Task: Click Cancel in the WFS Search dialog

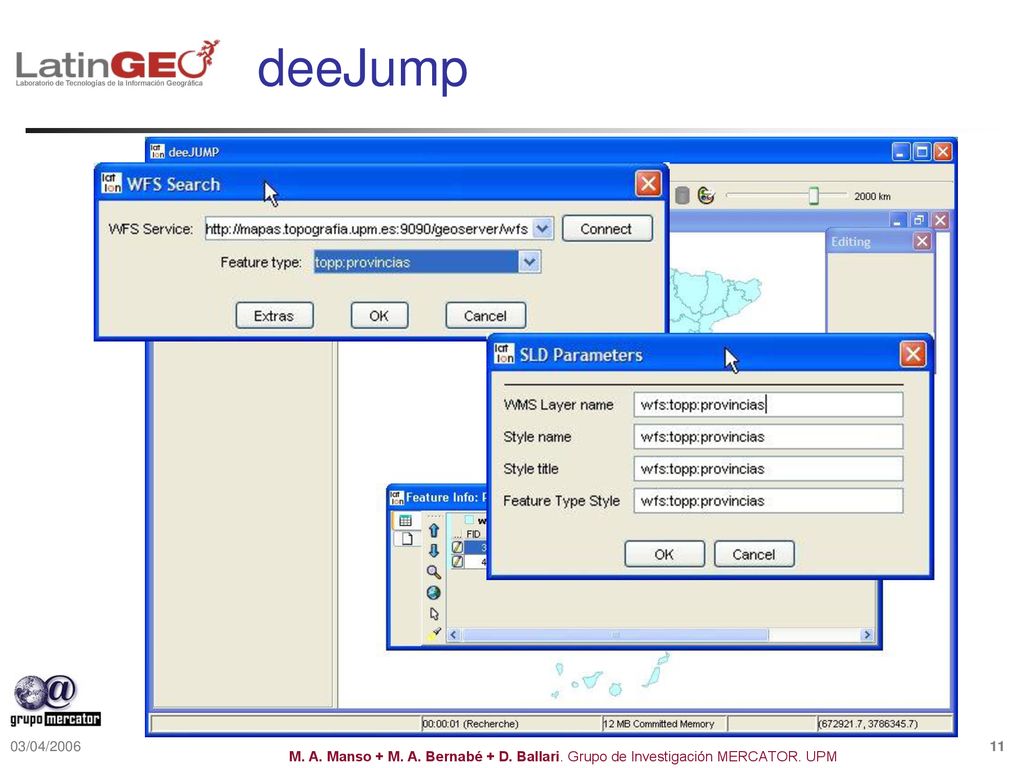Action: (485, 316)
